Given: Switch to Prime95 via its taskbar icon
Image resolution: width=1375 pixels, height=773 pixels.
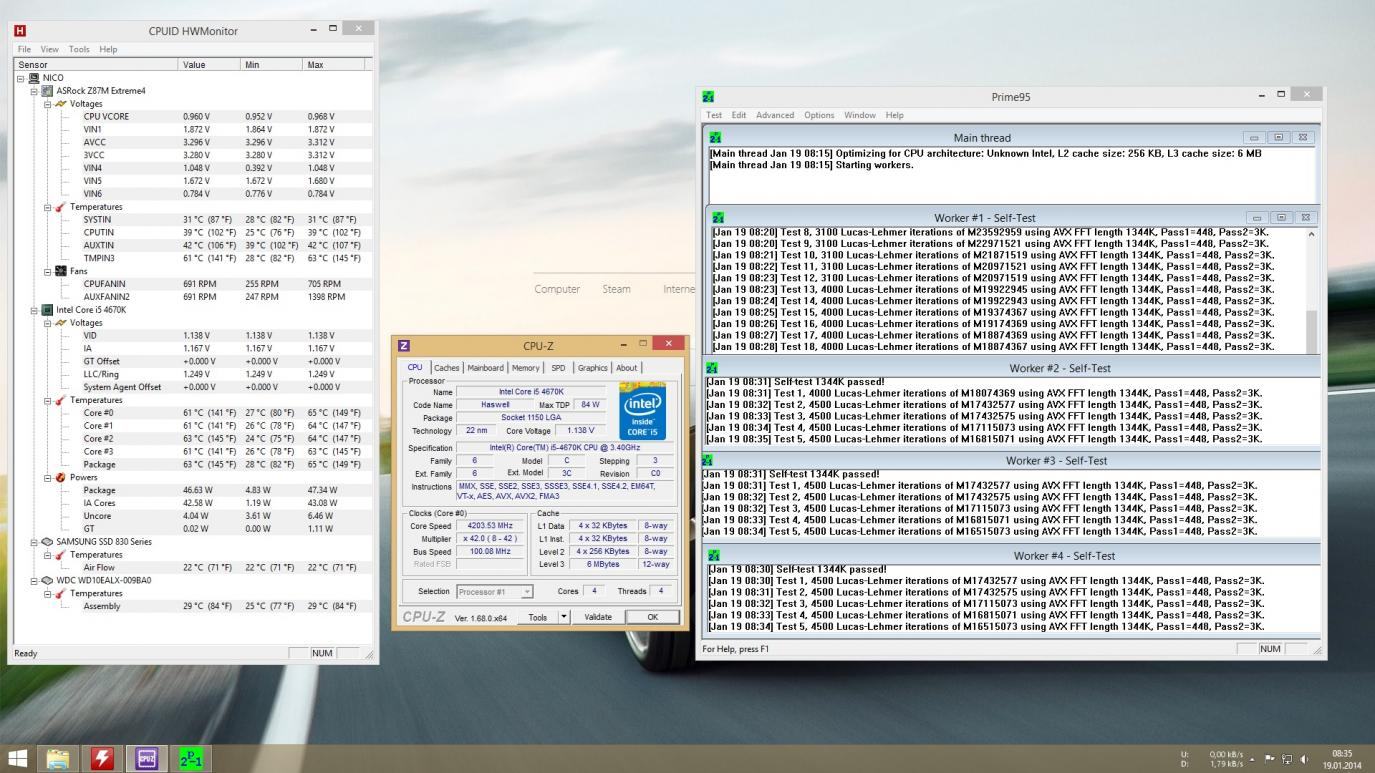Looking at the screenshot, I should point(190,758).
